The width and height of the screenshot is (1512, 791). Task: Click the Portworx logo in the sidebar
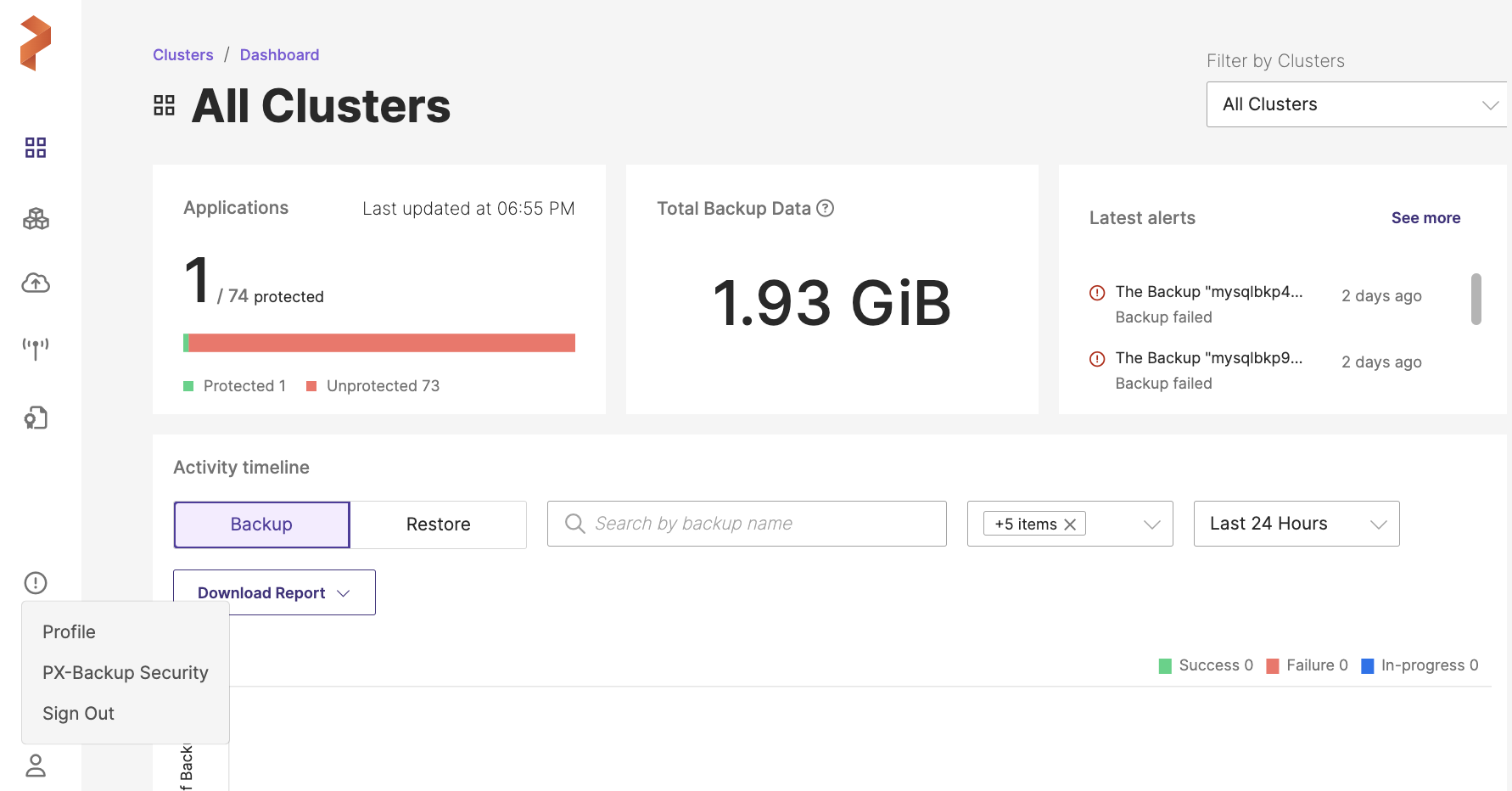click(36, 43)
